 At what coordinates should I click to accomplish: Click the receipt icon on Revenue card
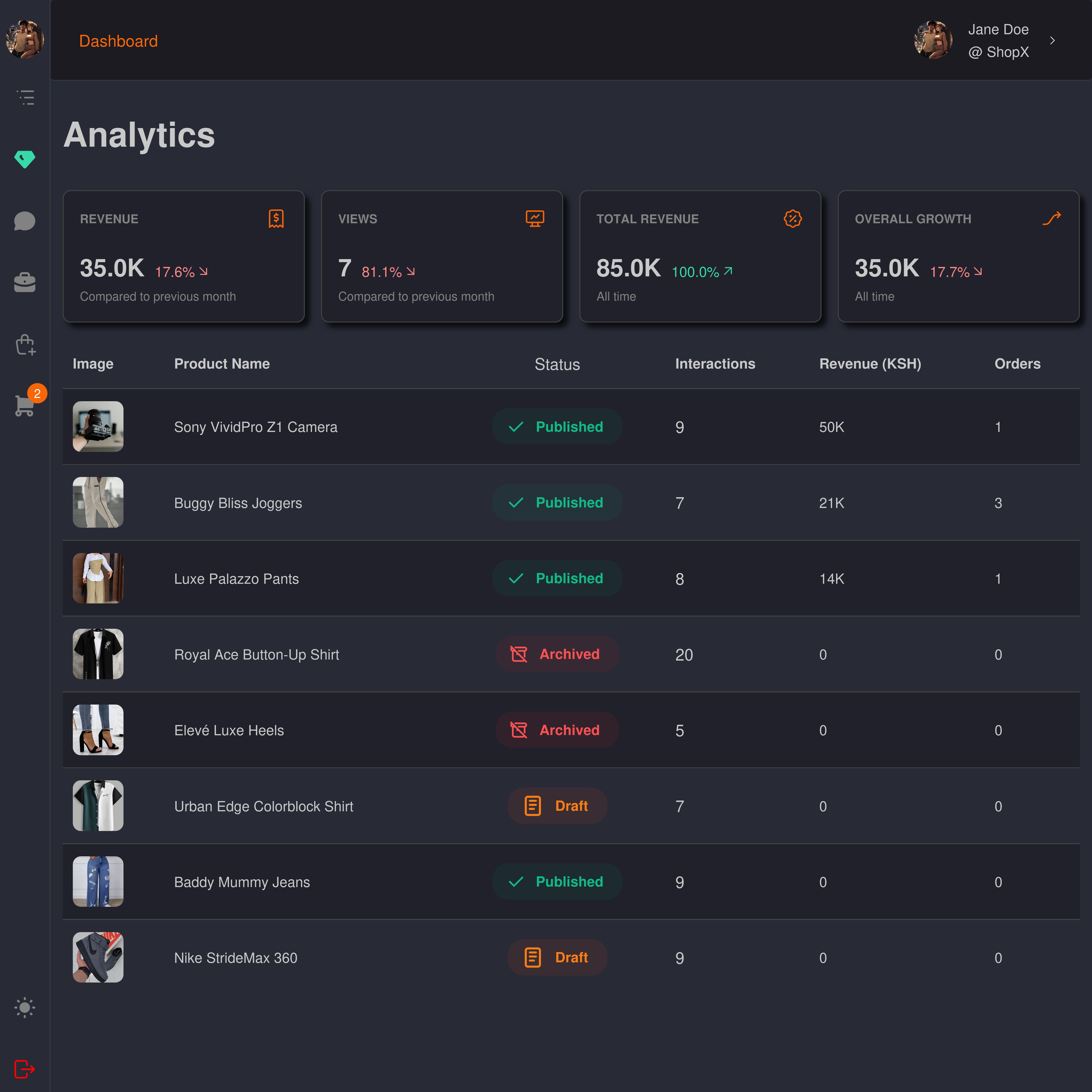click(x=276, y=219)
